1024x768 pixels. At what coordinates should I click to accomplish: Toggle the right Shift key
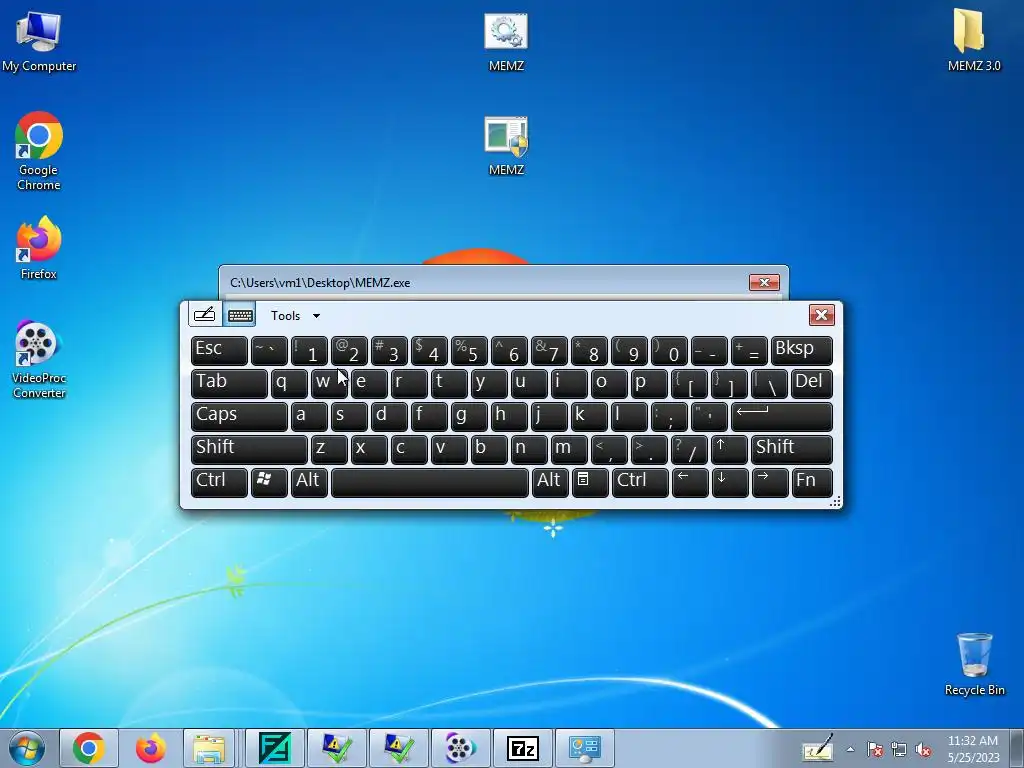pos(792,449)
